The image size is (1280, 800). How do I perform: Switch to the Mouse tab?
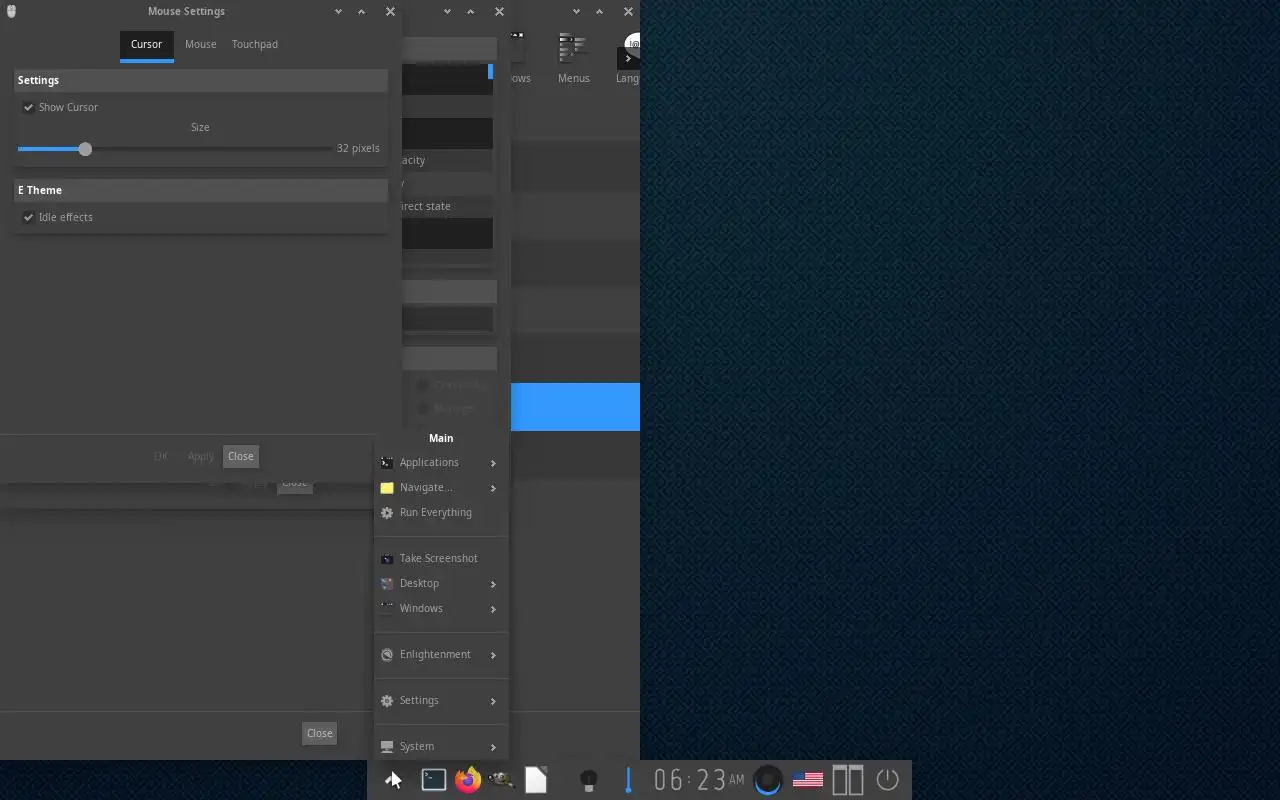coord(201,44)
